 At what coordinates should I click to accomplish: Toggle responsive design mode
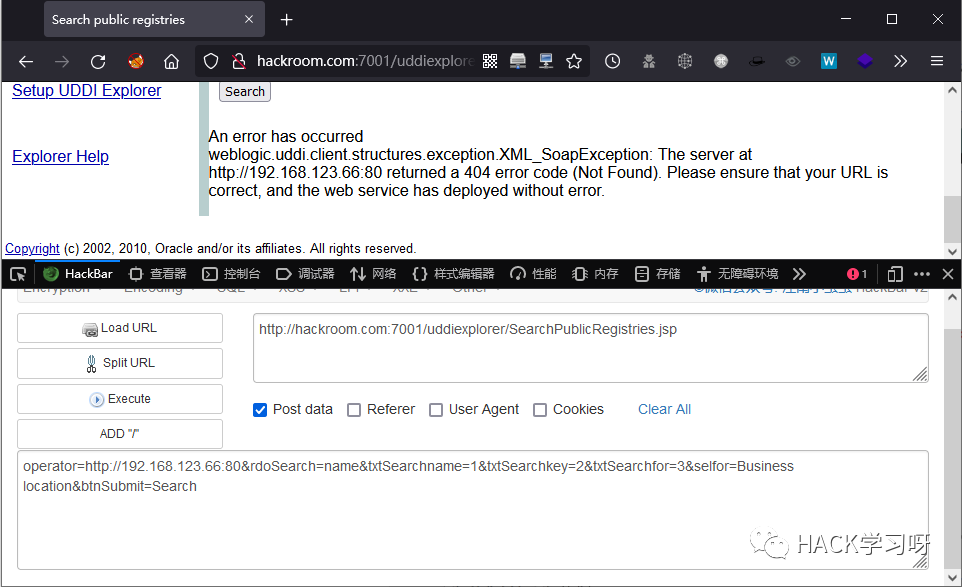point(895,274)
